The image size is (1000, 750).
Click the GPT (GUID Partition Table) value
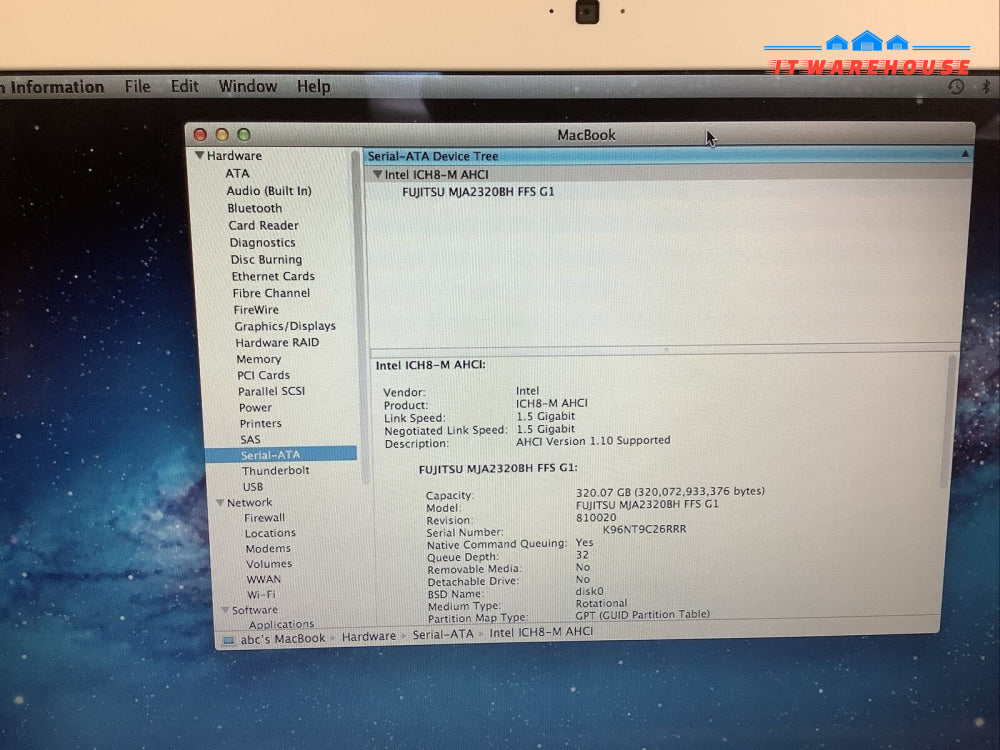[x=642, y=614]
